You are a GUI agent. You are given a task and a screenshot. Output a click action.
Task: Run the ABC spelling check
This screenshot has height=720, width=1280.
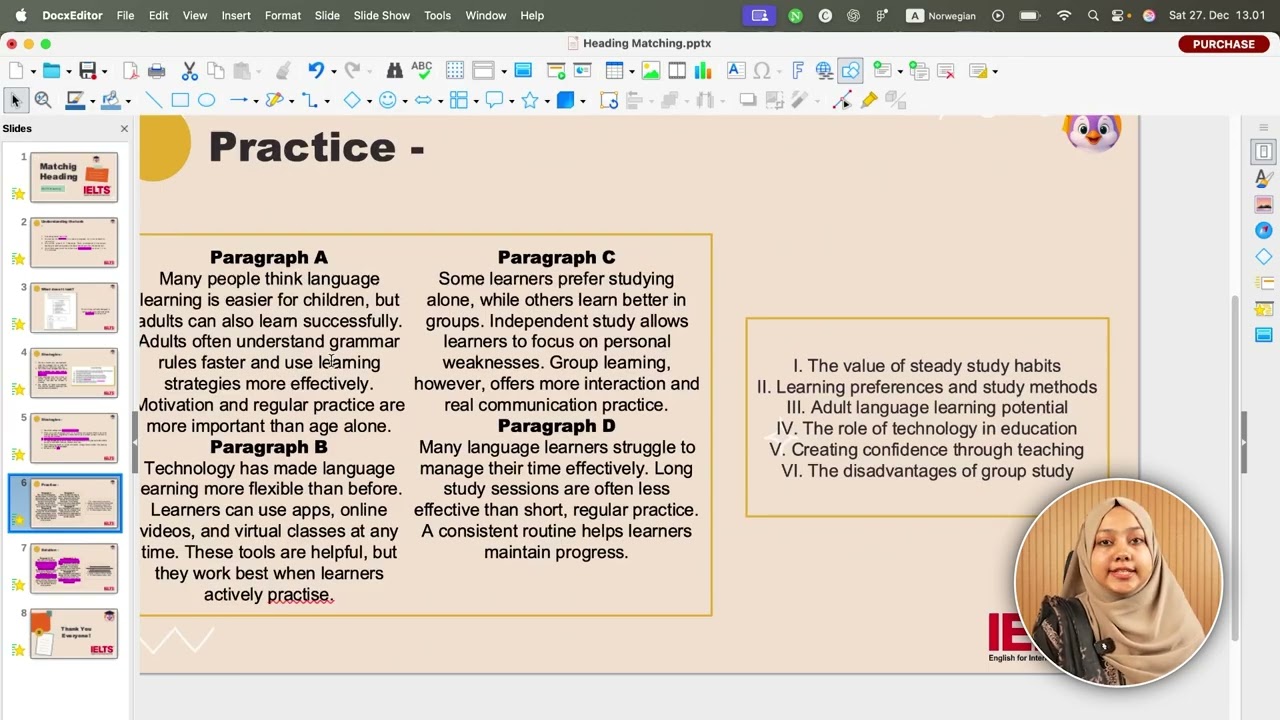422,71
